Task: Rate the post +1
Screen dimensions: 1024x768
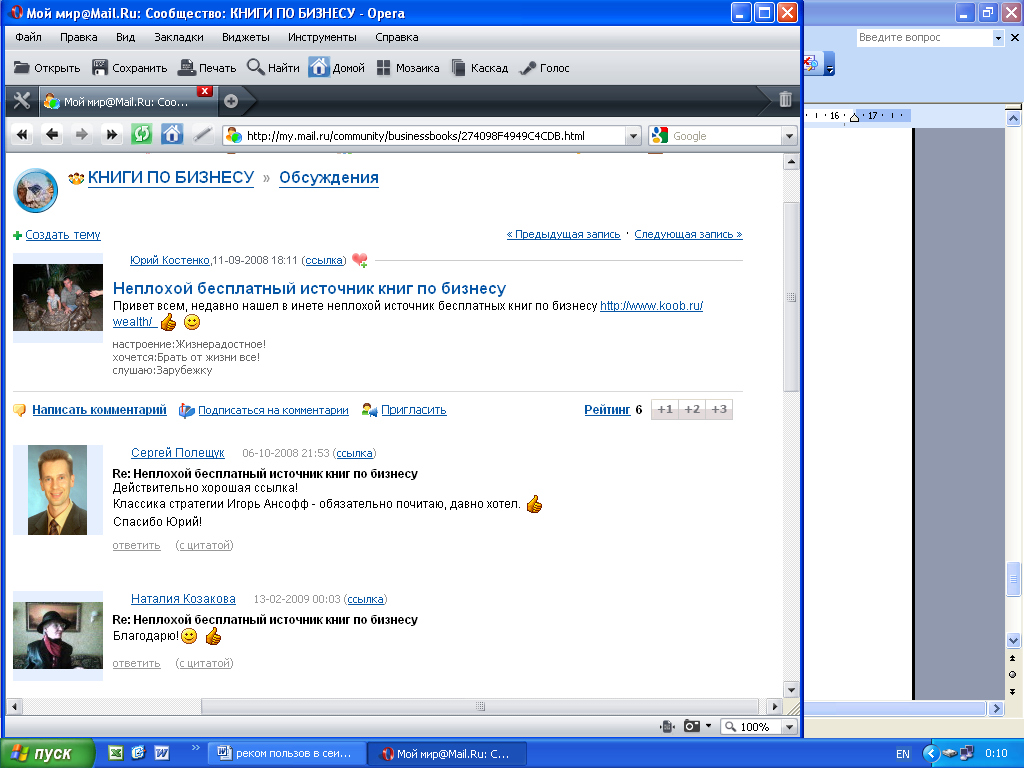Action: (x=665, y=409)
